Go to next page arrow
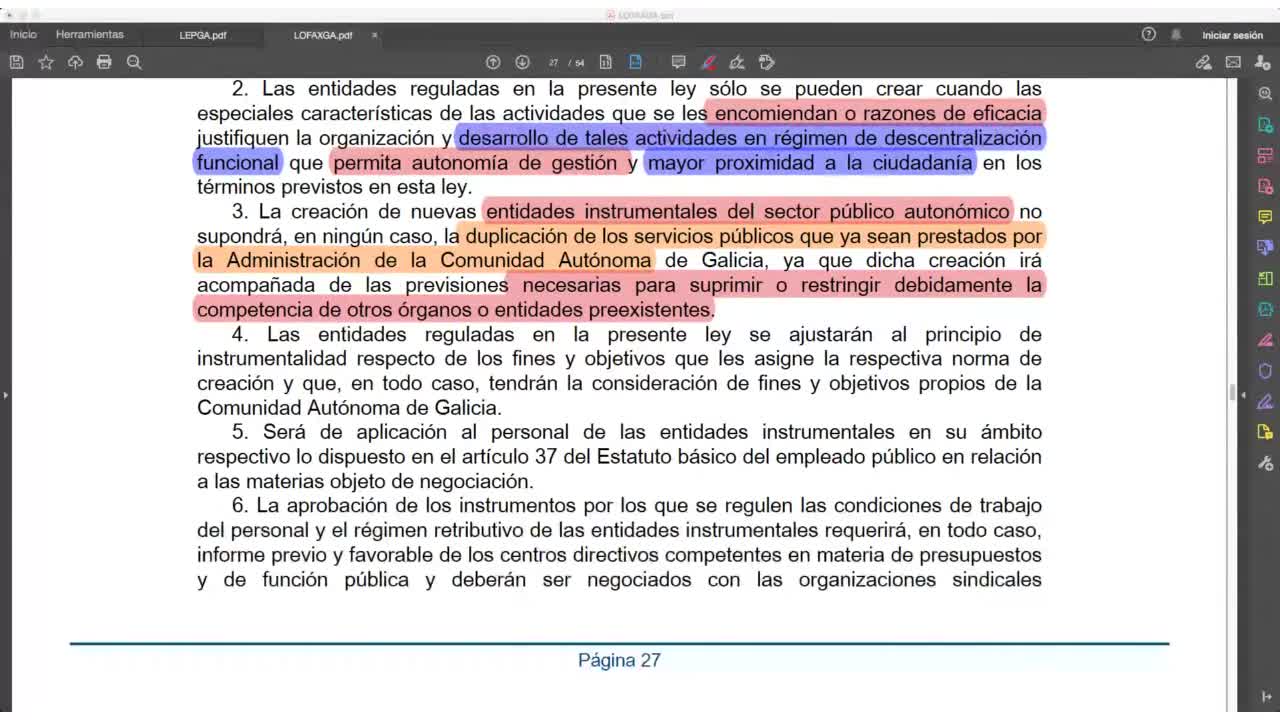The height and width of the screenshot is (720, 1280). click(x=522, y=62)
